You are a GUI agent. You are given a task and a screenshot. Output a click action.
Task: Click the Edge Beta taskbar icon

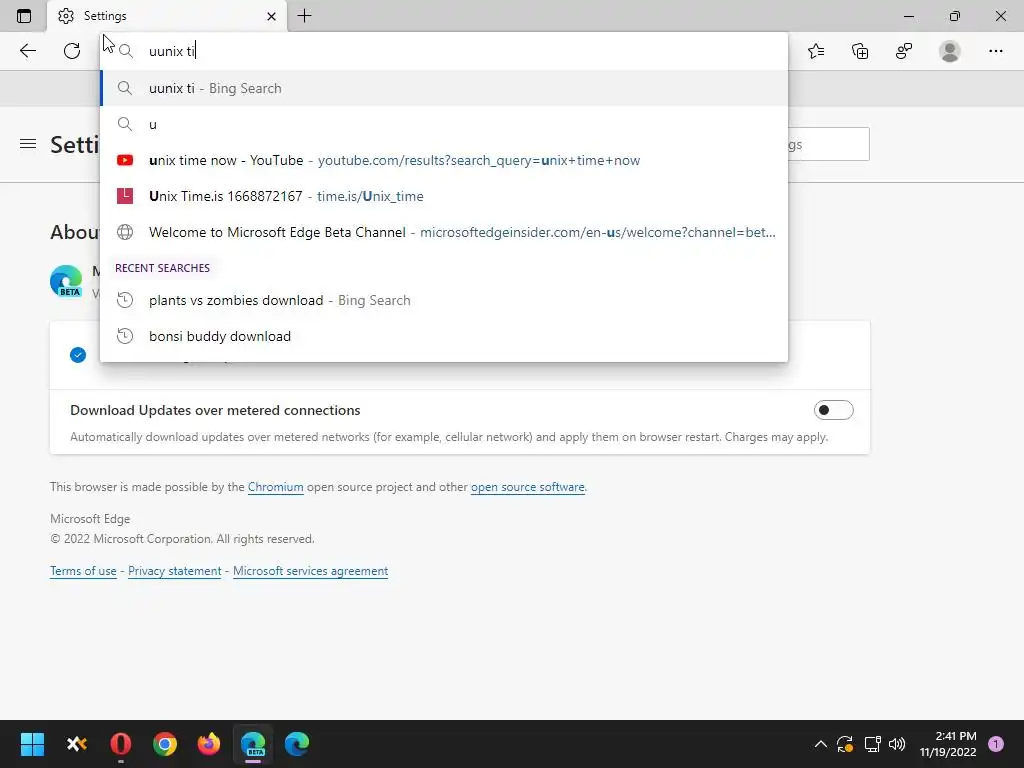253,744
